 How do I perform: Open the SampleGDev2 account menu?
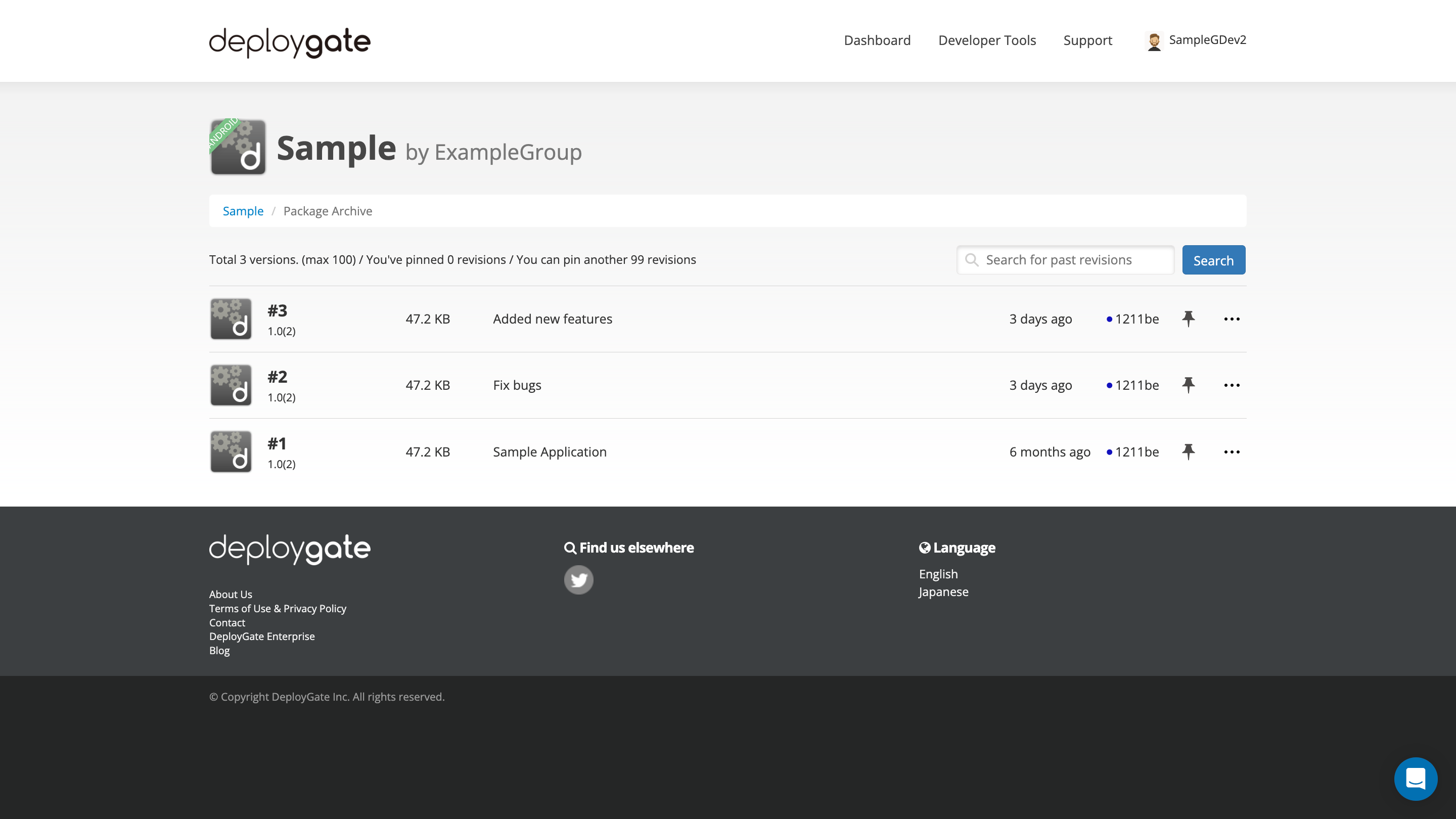click(1195, 40)
